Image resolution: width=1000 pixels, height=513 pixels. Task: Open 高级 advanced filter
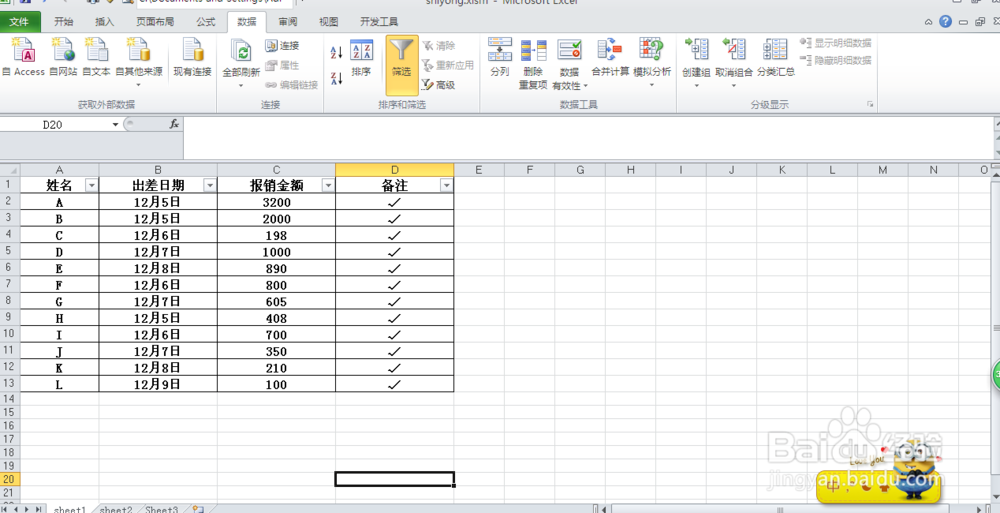coord(439,85)
